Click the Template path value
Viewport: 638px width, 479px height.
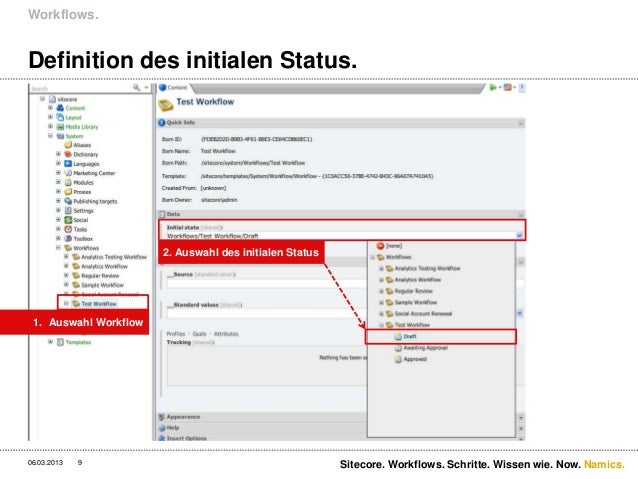click(x=317, y=176)
